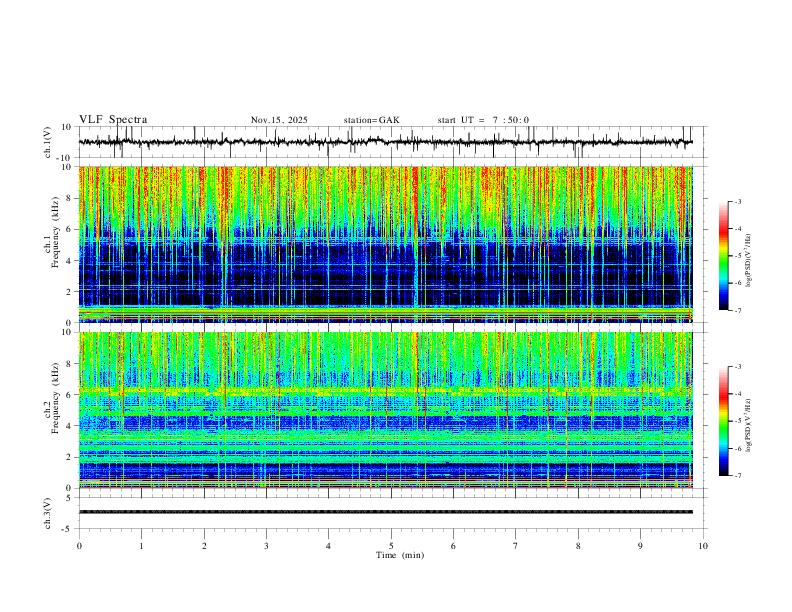The height and width of the screenshot is (612, 792).
Task: Click the "station=GAK" header text
Action: (371, 120)
